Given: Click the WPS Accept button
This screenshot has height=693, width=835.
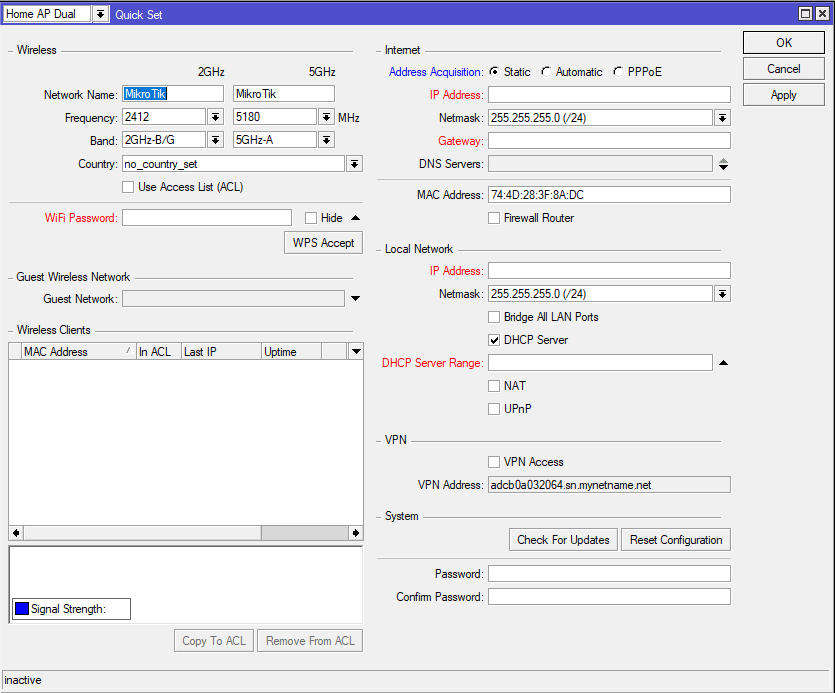Looking at the screenshot, I should point(322,242).
